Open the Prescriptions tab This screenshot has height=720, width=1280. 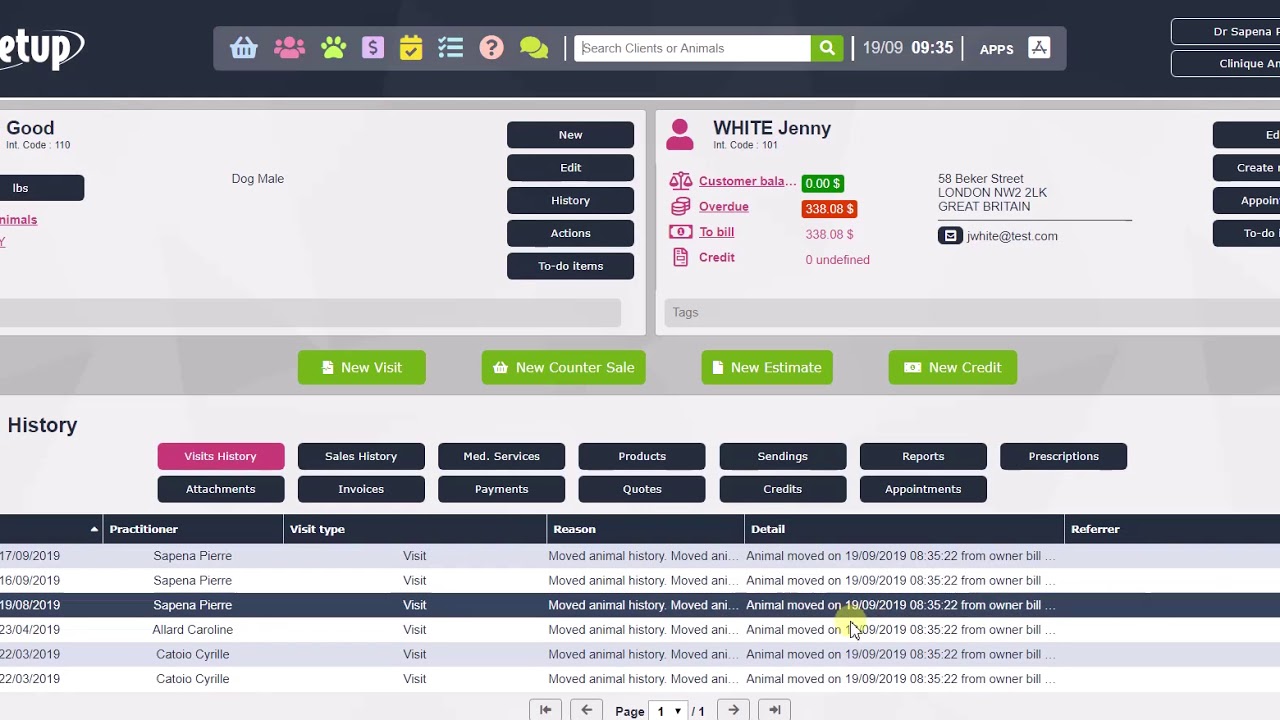click(x=1063, y=456)
